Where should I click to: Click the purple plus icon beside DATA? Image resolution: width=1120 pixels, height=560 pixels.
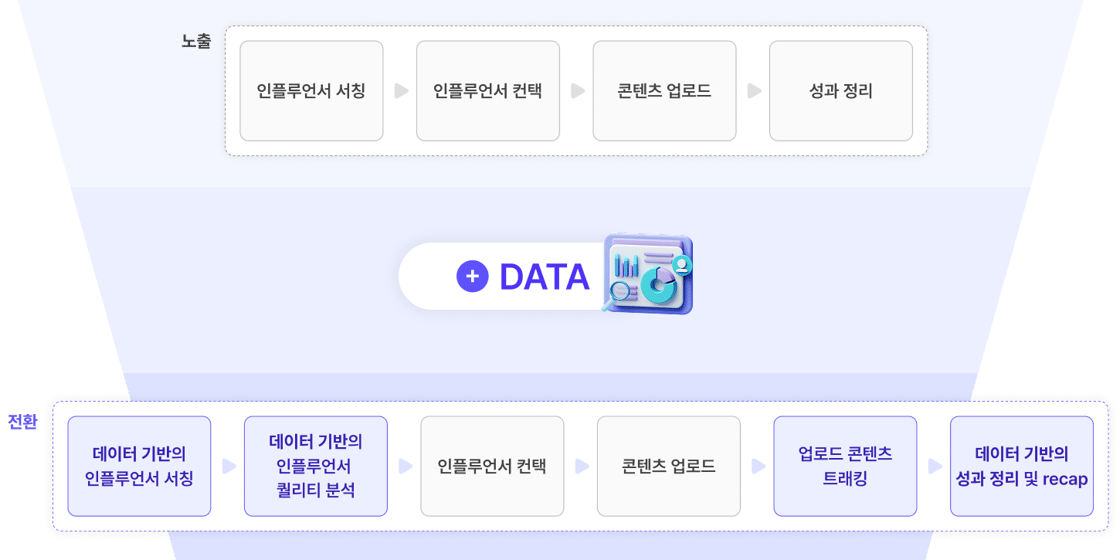[472, 276]
